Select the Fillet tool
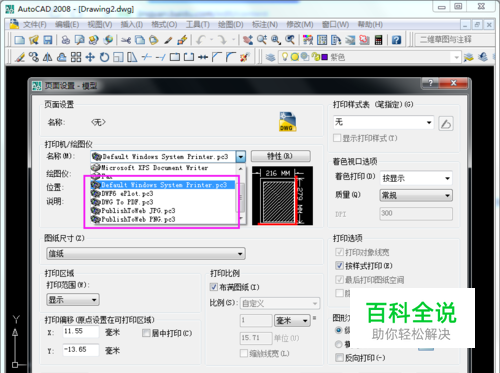 (231, 57)
